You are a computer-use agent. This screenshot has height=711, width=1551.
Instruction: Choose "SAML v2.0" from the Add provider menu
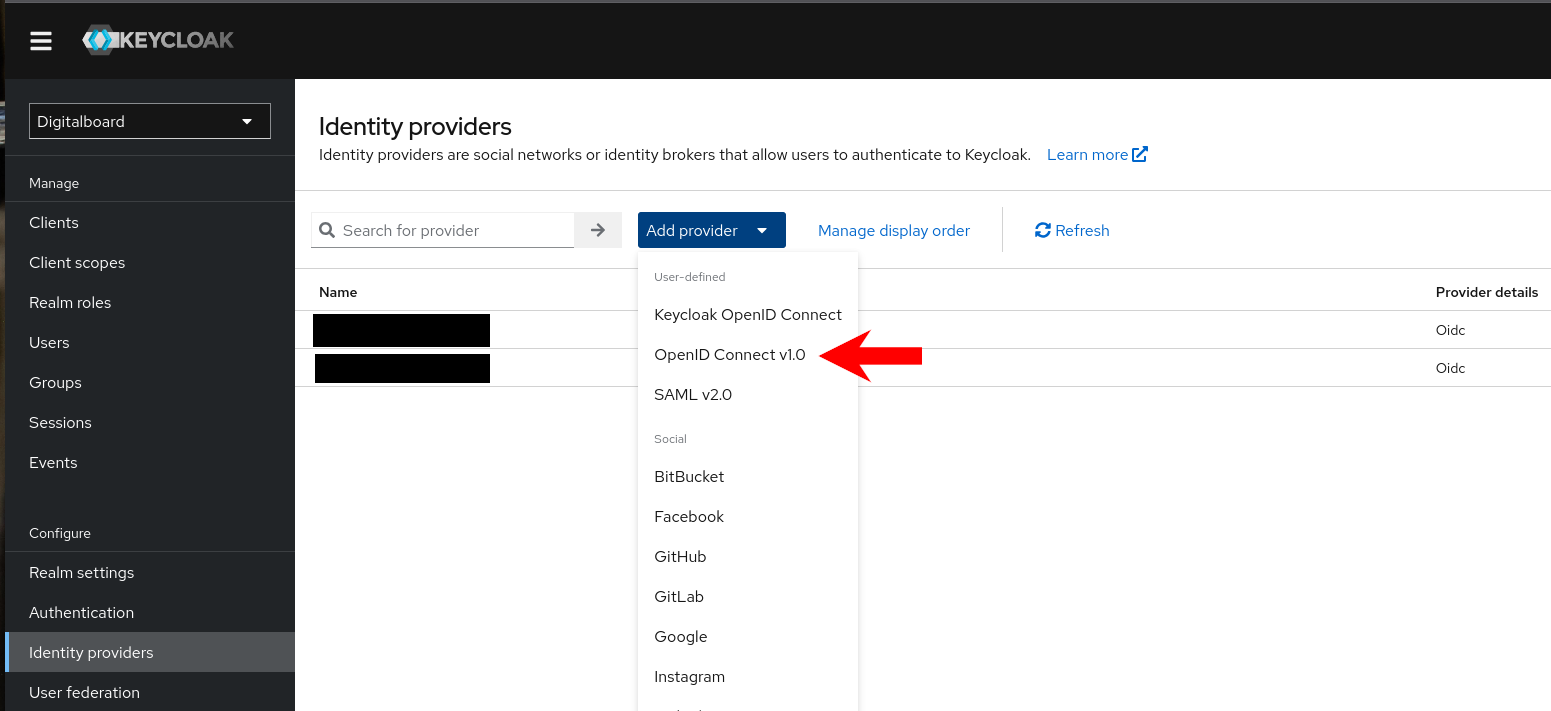[693, 394]
